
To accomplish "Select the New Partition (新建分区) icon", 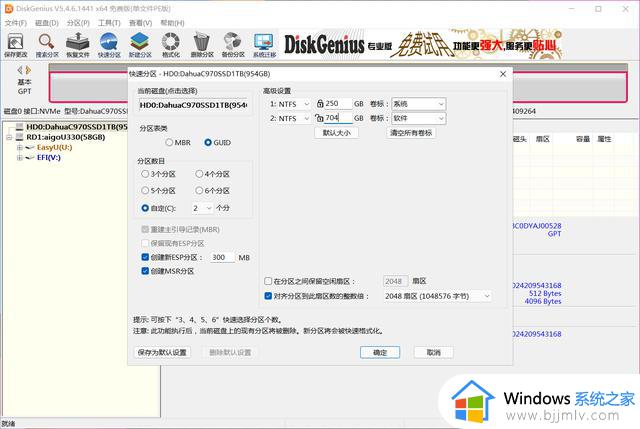I will tap(140, 45).
